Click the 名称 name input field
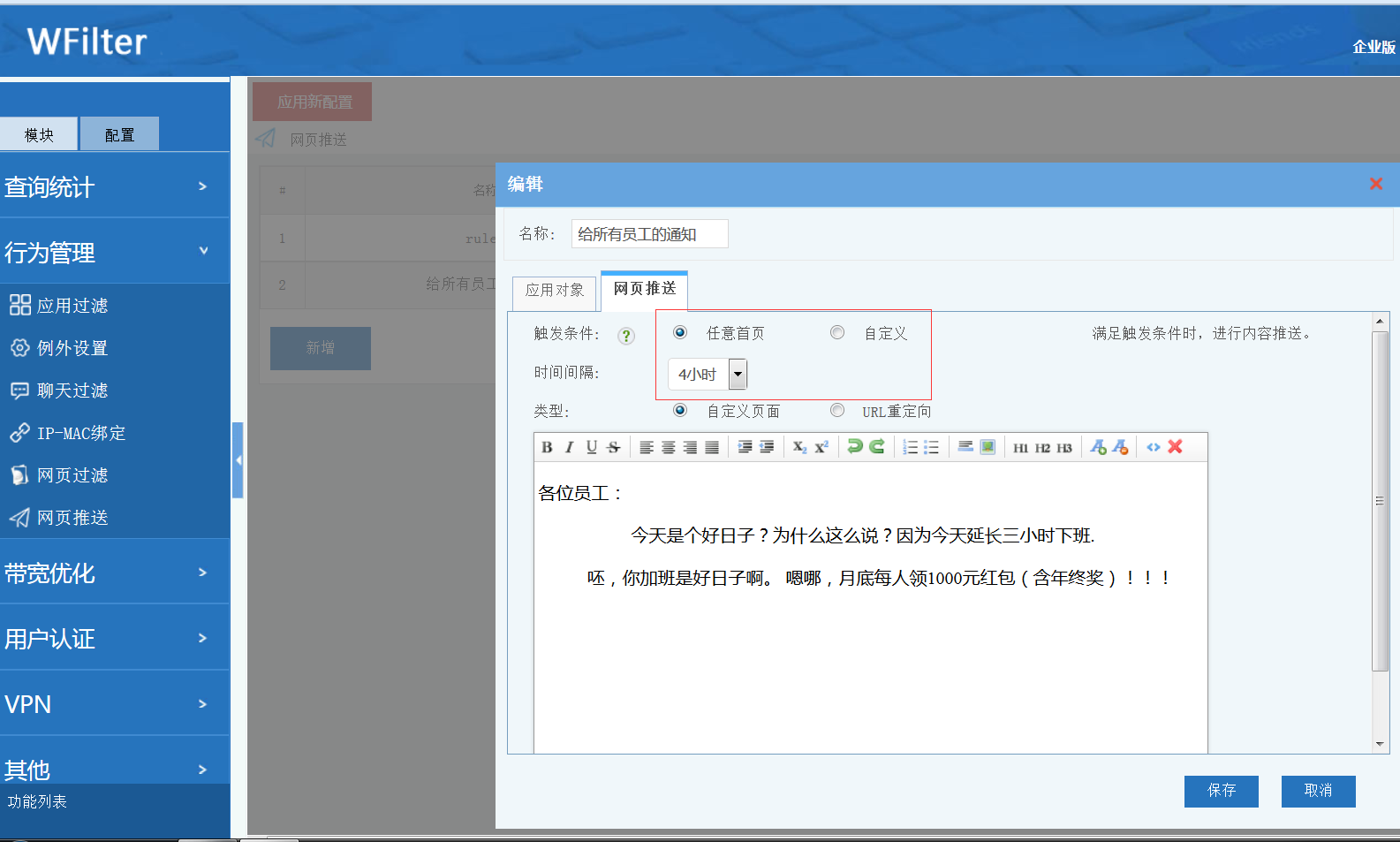Image resolution: width=1400 pixels, height=842 pixels. coord(649,234)
